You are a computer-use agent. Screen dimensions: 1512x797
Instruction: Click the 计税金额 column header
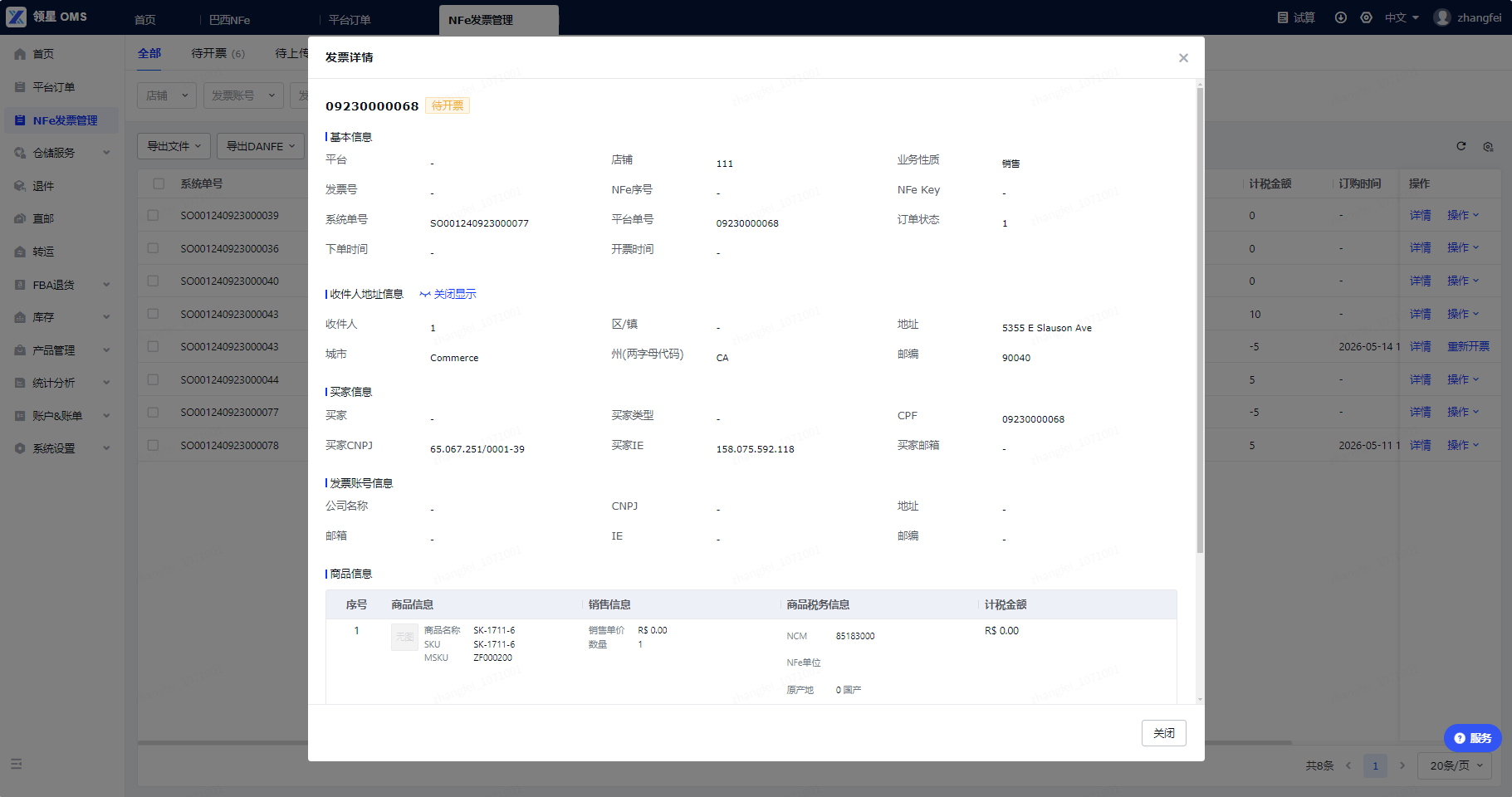[1270, 183]
